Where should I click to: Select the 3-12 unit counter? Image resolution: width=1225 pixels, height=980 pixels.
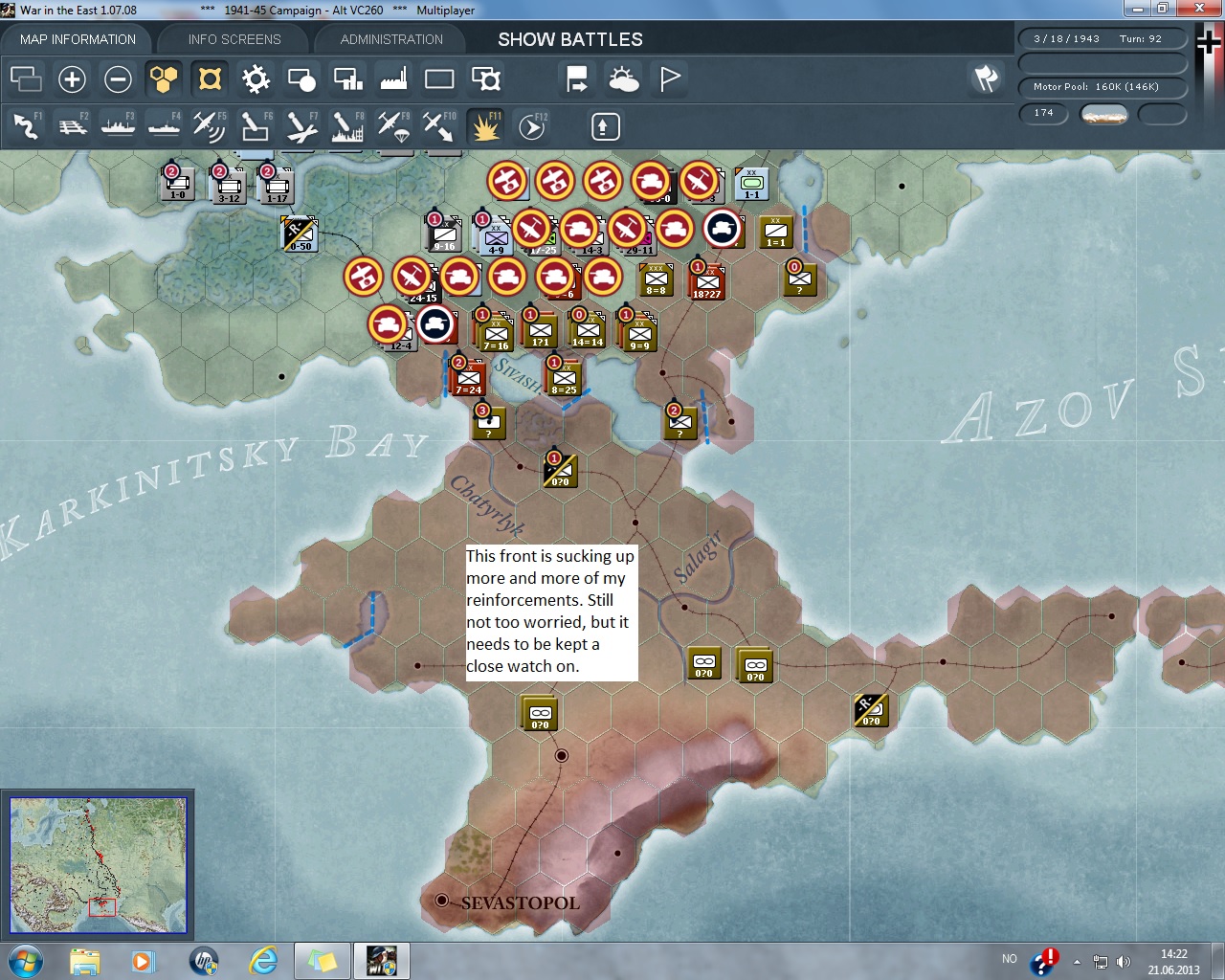click(228, 184)
